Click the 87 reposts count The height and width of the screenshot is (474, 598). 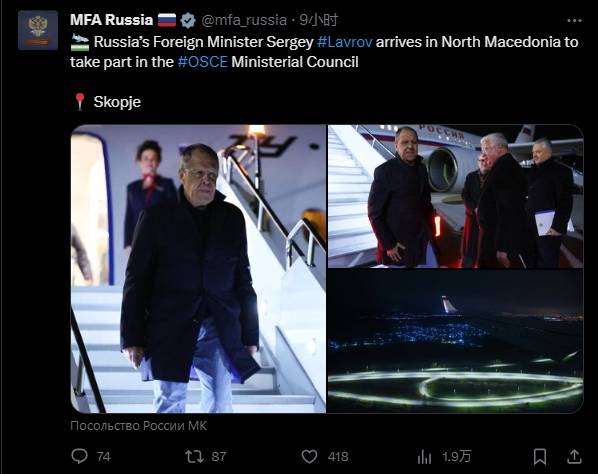click(219, 456)
